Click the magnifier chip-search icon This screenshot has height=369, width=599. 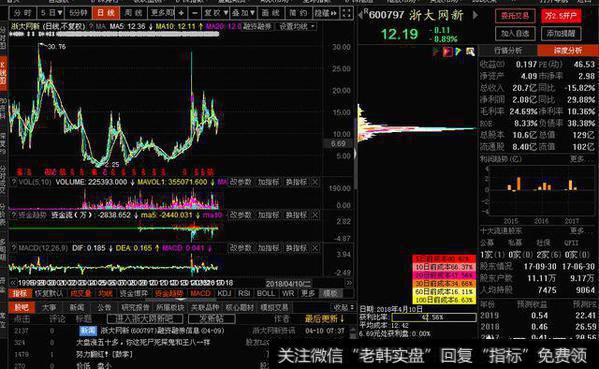point(470,52)
